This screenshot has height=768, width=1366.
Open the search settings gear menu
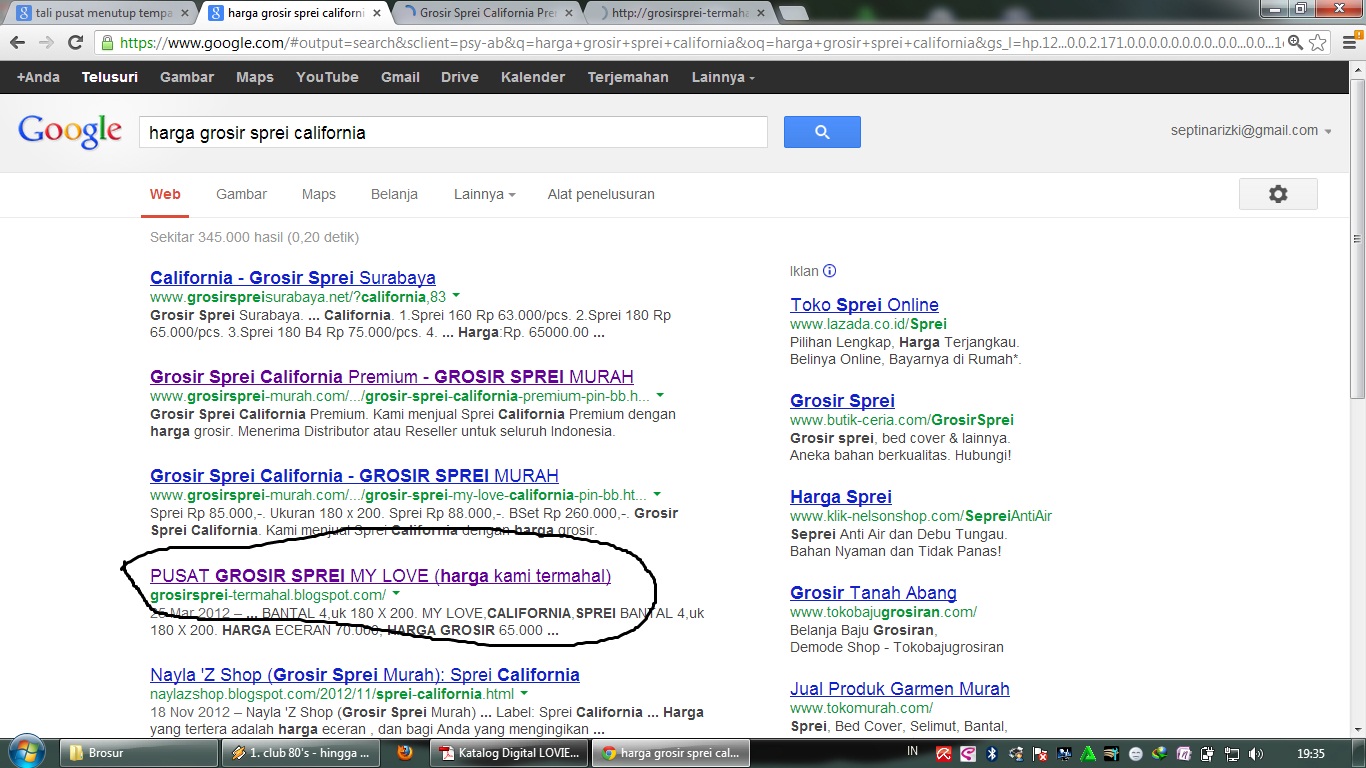tap(1278, 194)
